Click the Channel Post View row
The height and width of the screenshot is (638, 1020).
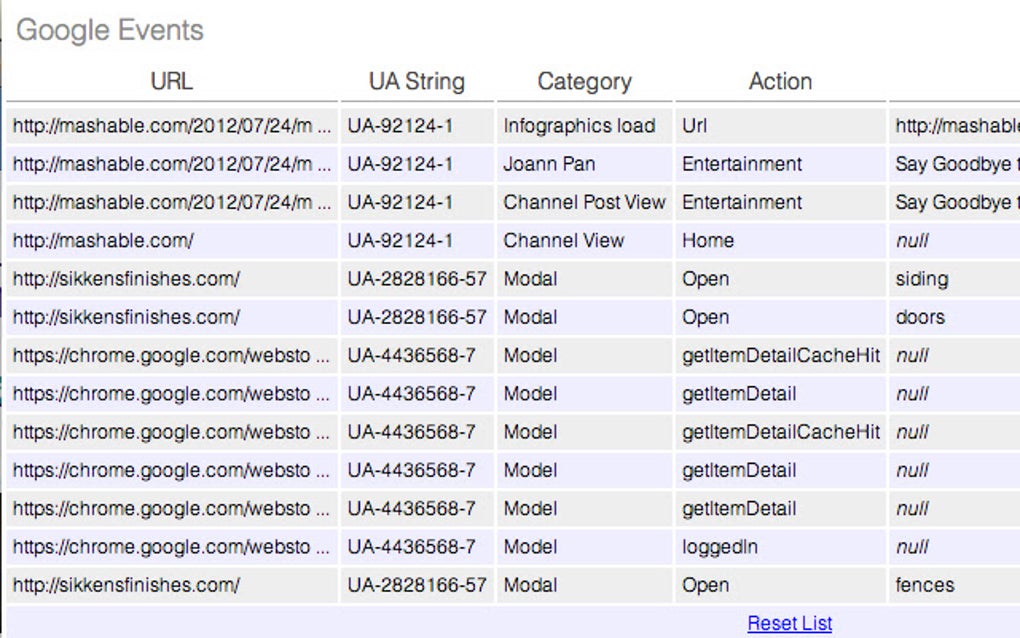(x=584, y=202)
